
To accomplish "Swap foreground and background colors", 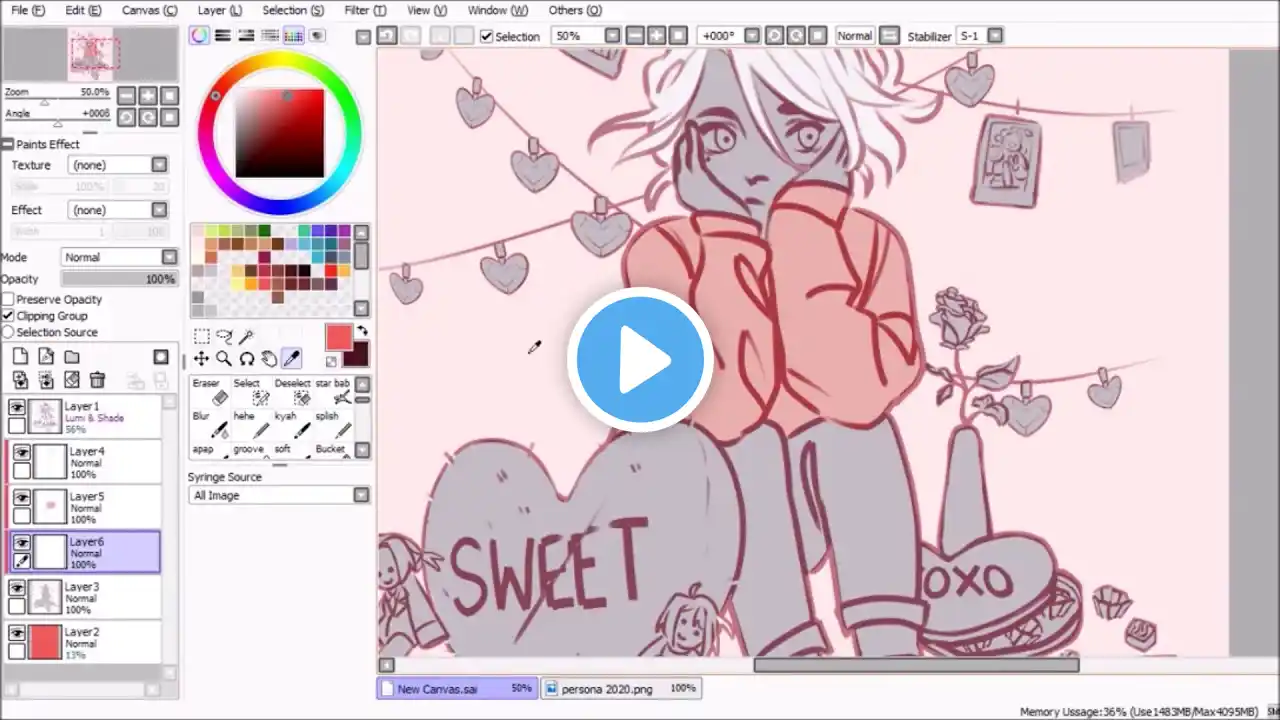I will pos(362,331).
